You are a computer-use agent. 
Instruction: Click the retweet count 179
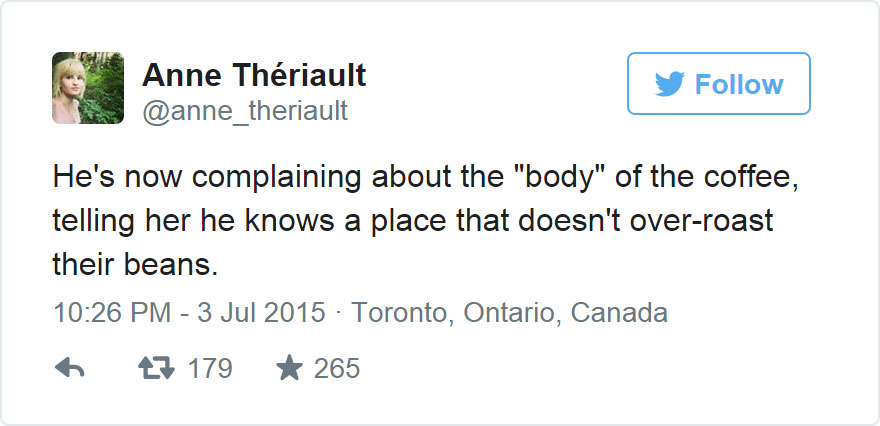tap(210, 369)
